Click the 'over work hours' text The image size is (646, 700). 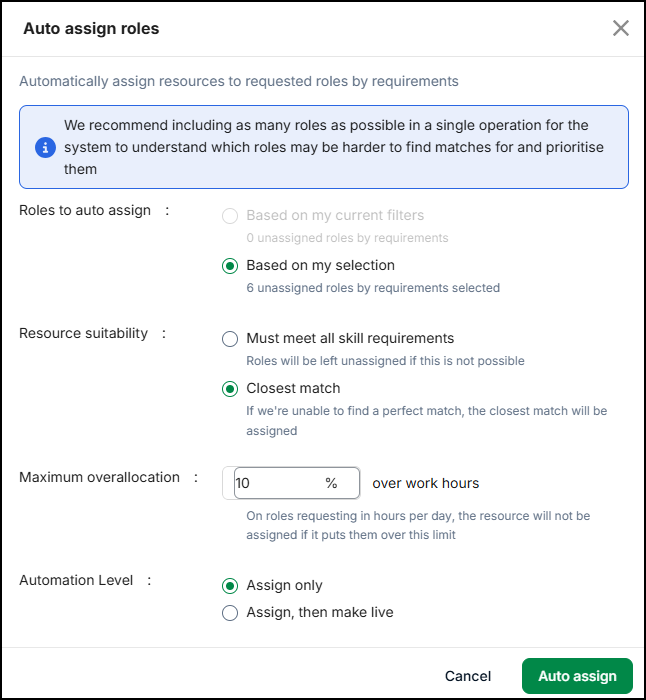coord(425,483)
